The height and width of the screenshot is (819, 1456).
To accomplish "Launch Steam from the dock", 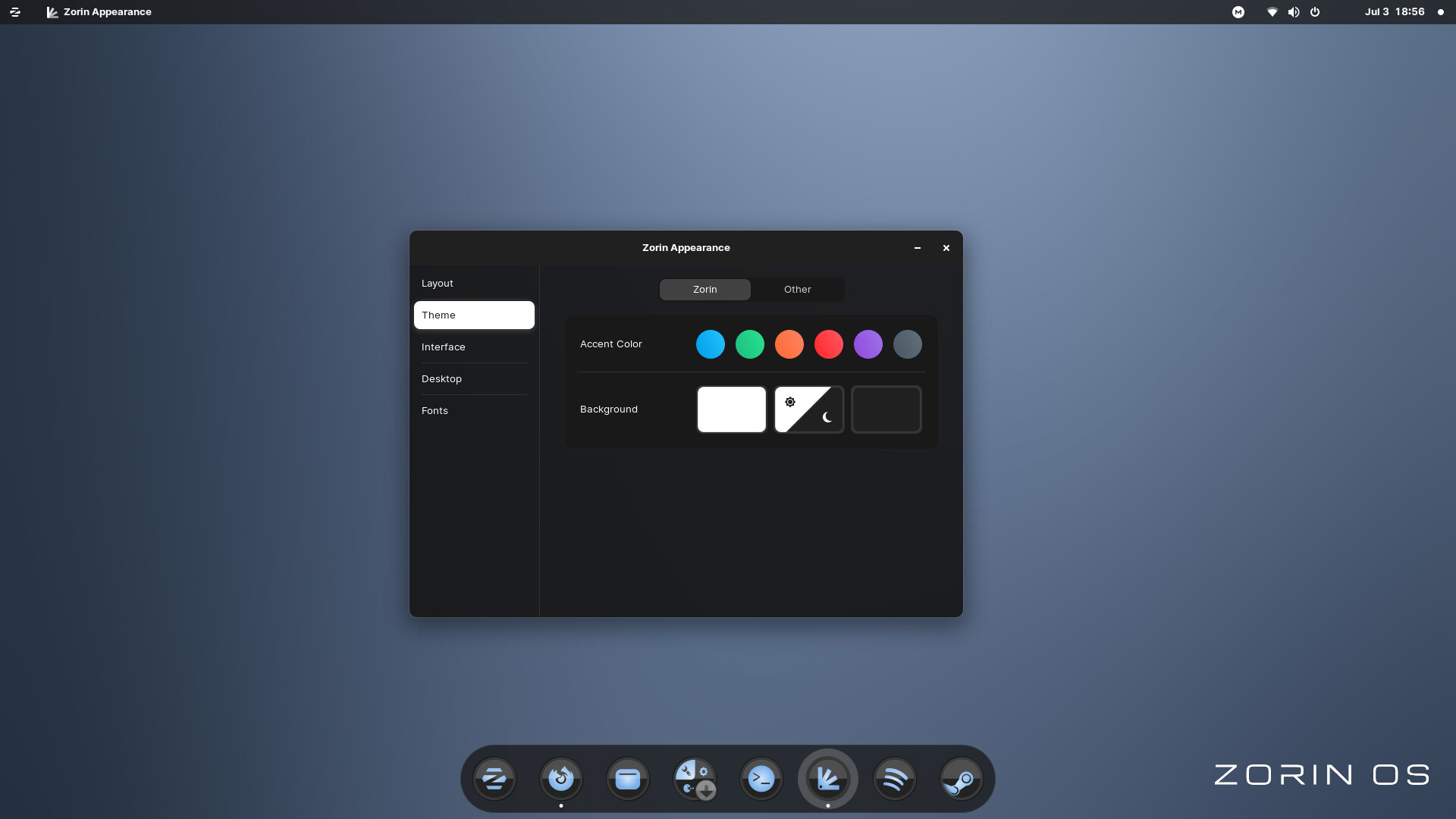I will (x=962, y=779).
